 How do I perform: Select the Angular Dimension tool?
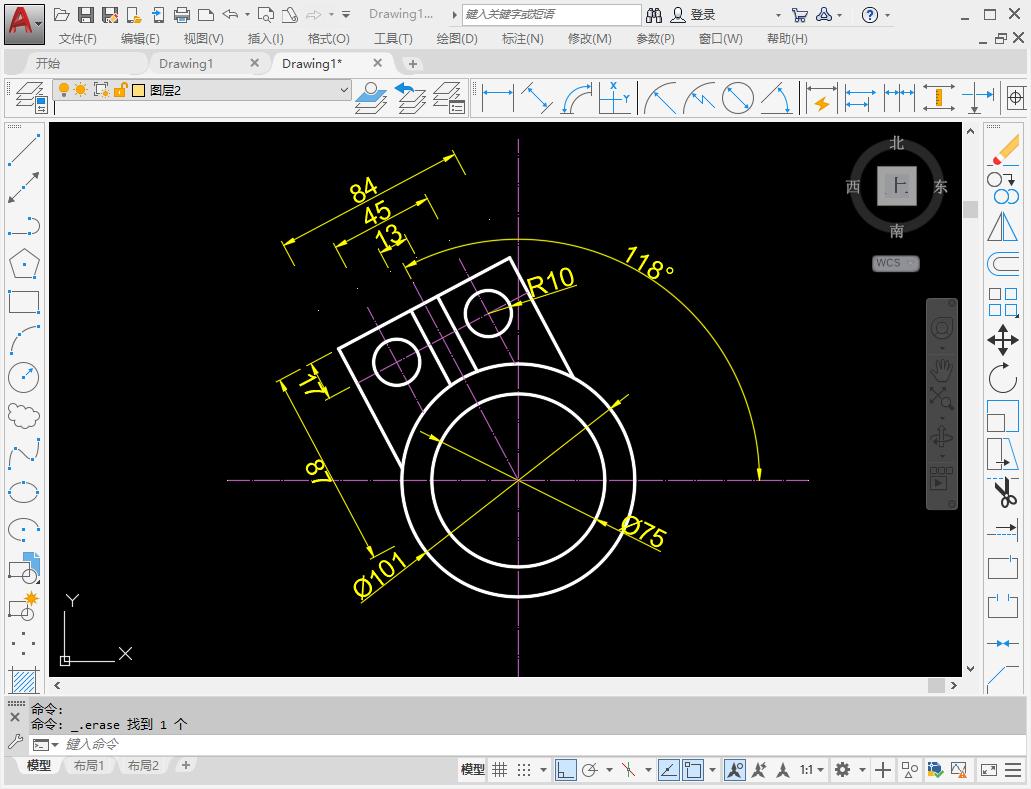pos(777,98)
